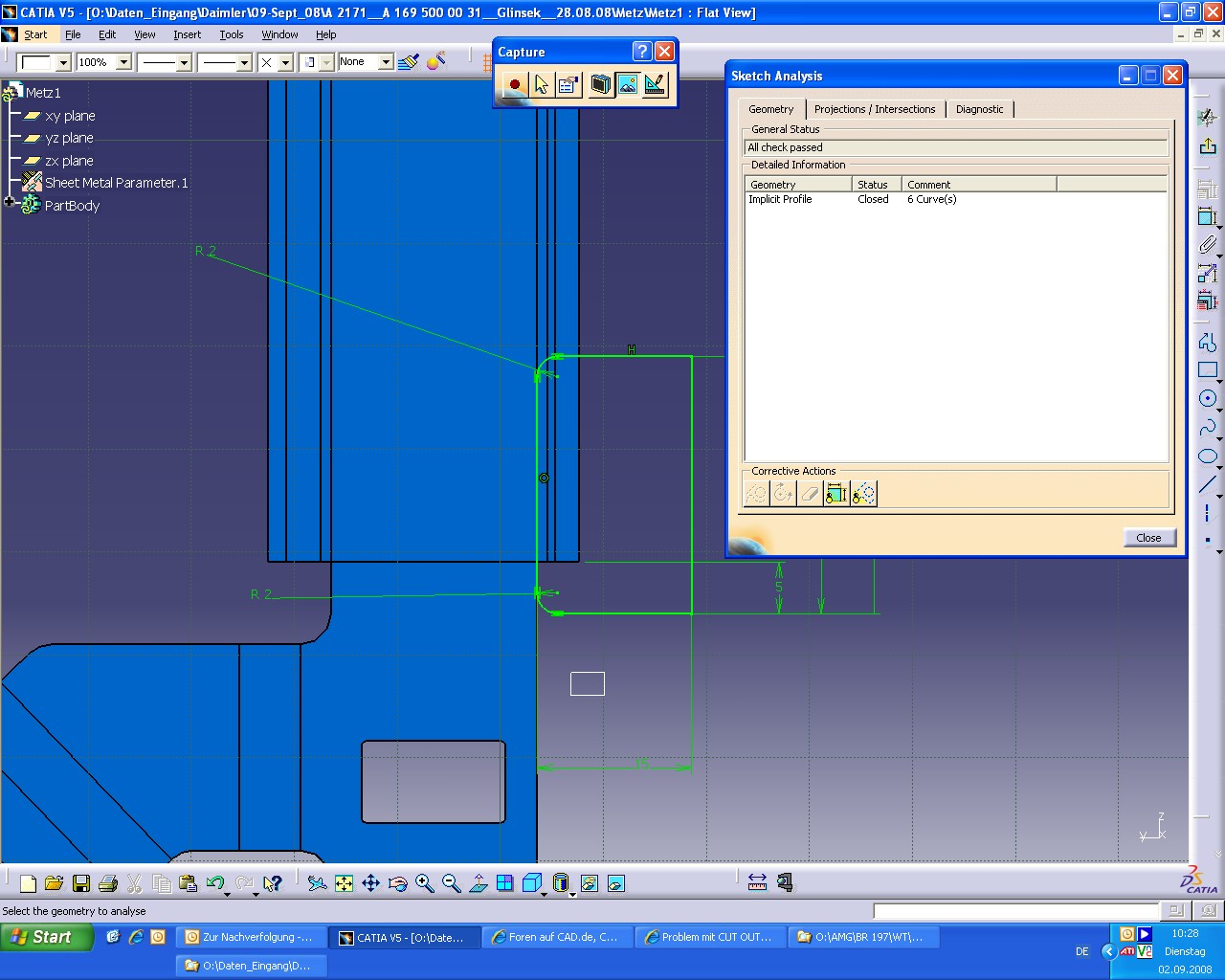This screenshot has width=1225, height=980.
Task: Open Capture options icon
Action: click(x=568, y=85)
